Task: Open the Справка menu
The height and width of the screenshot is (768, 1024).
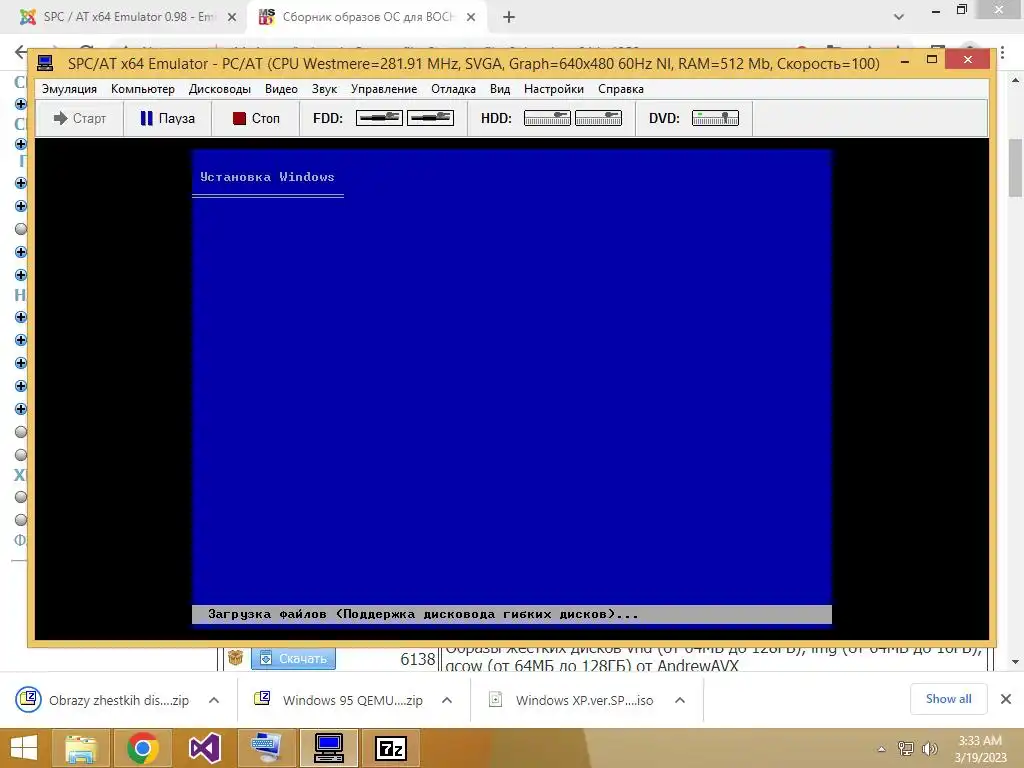Action: [620, 89]
